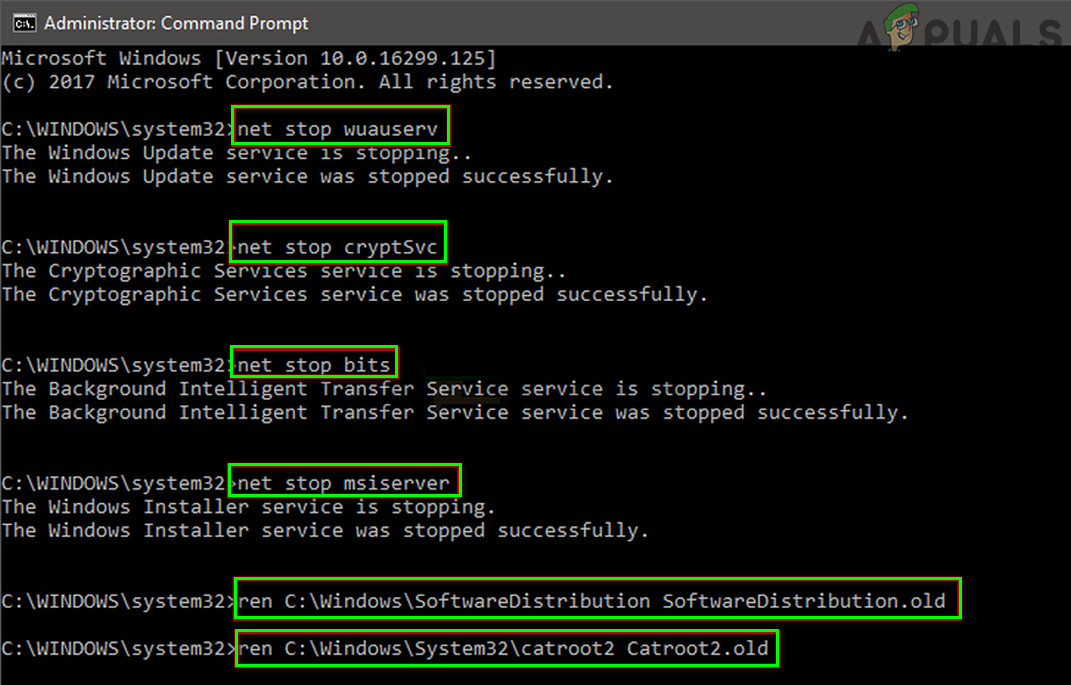The image size is (1071, 685).
Task: Click "Cryptographic Services service was stopped successfully" line
Action: 354,295
